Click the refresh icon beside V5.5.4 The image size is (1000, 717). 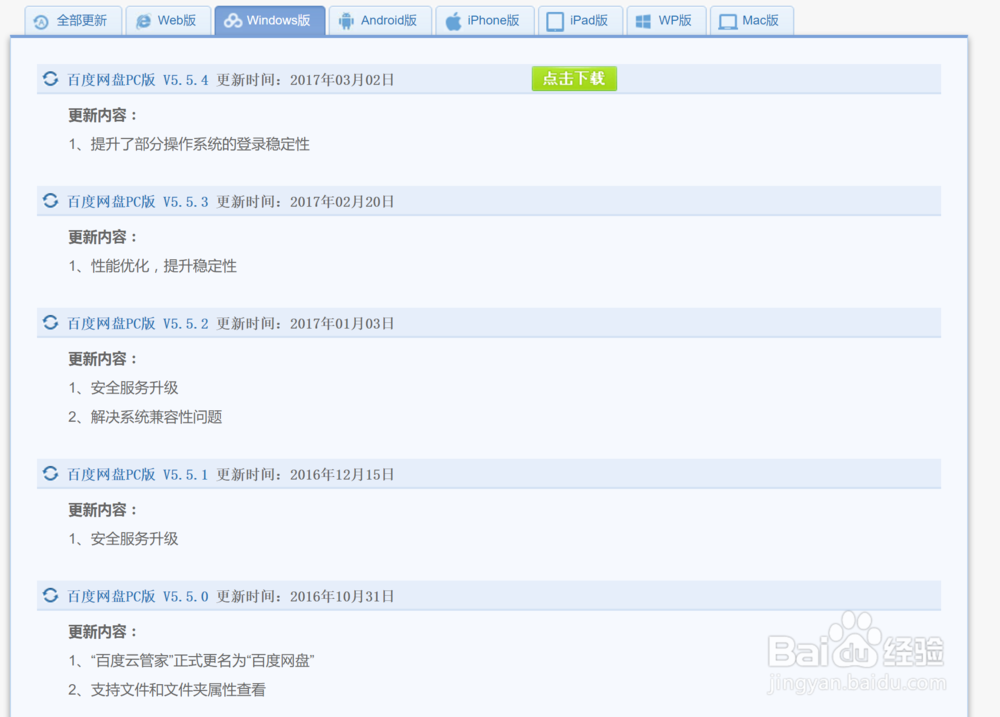pyautogui.click(x=50, y=78)
